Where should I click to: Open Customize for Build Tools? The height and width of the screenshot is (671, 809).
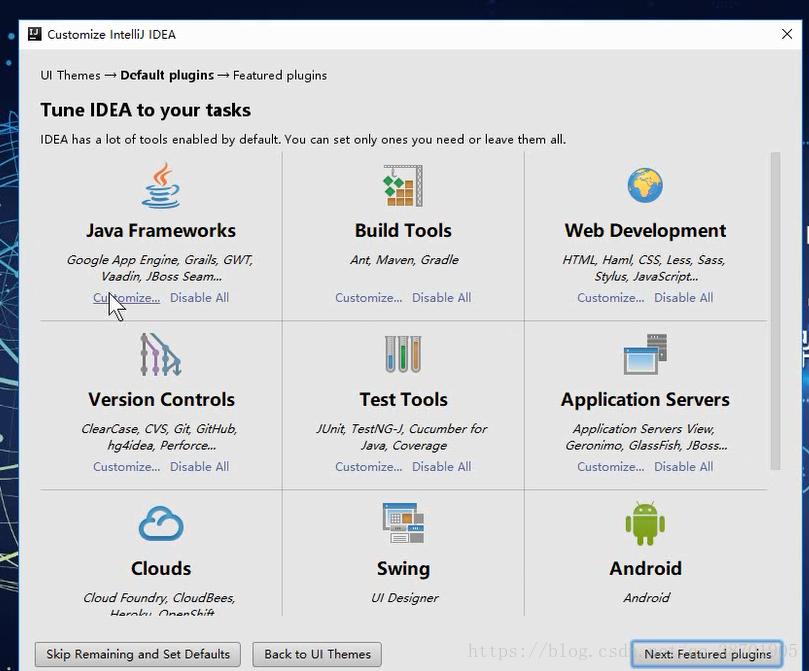coord(368,298)
